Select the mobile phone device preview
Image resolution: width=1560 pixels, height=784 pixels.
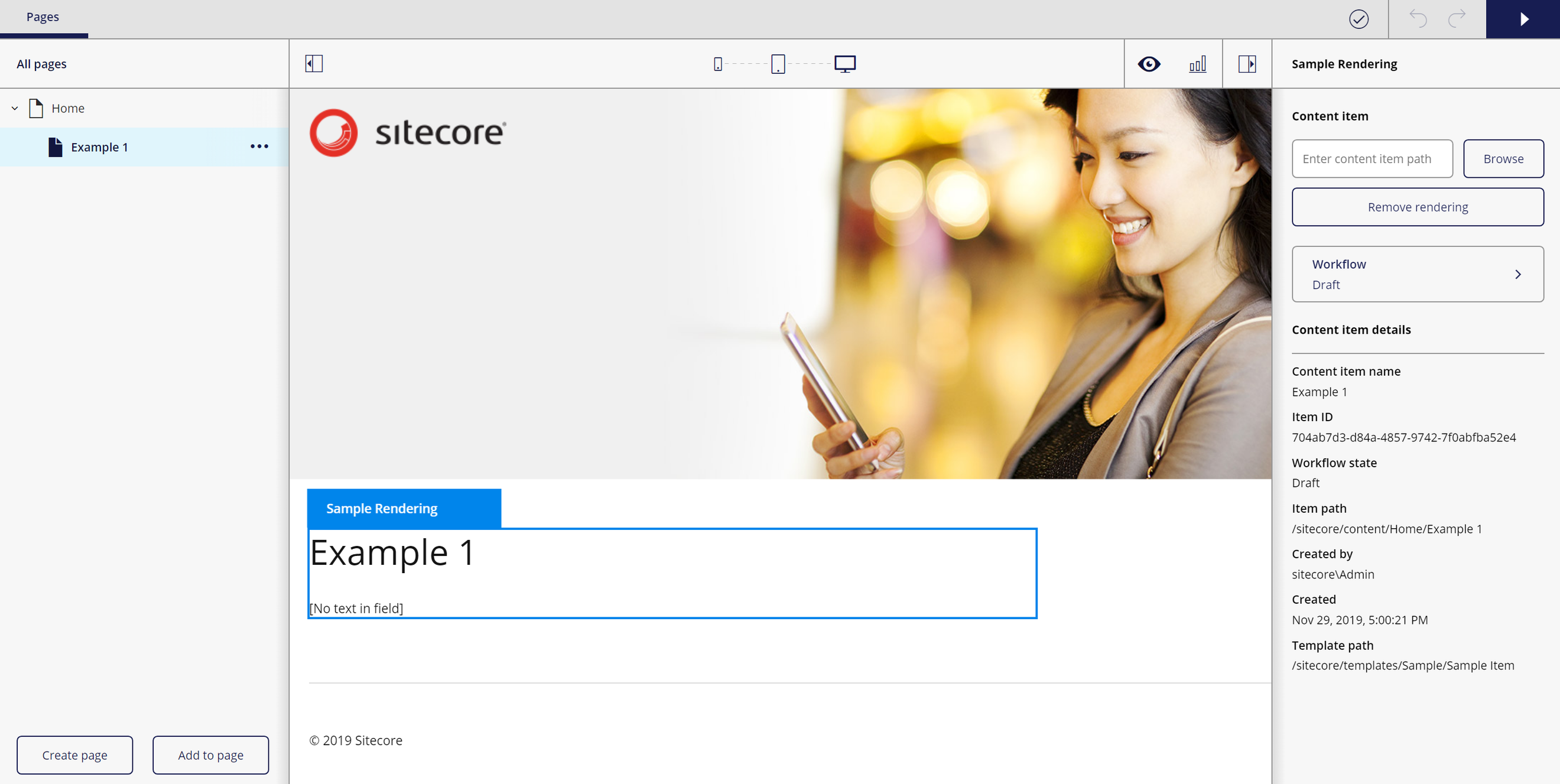(717, 64)
